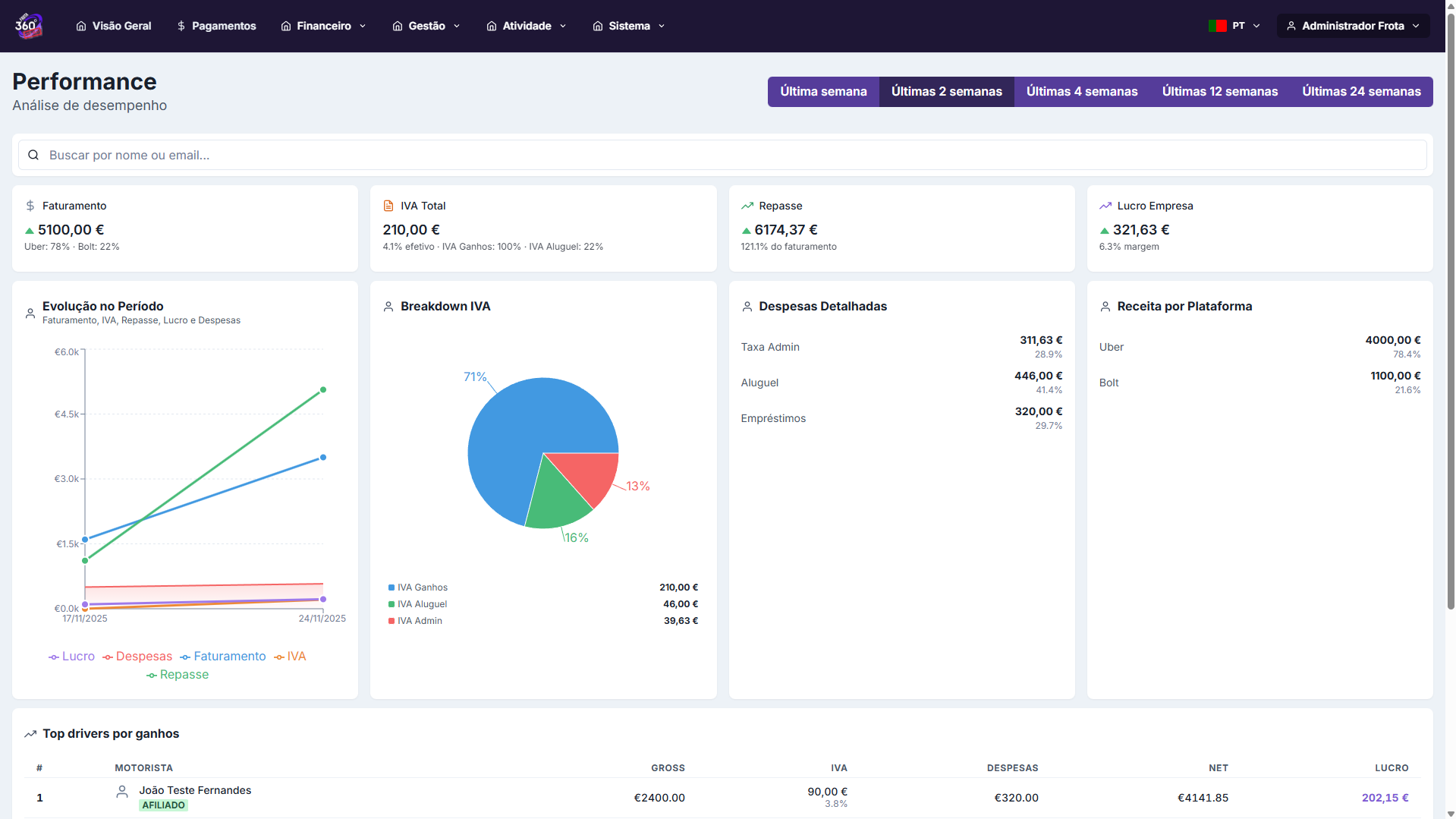Toggle Despesas series in chart legend
This screenshot has width=1456, height=819.
click(x=137, y=657)
